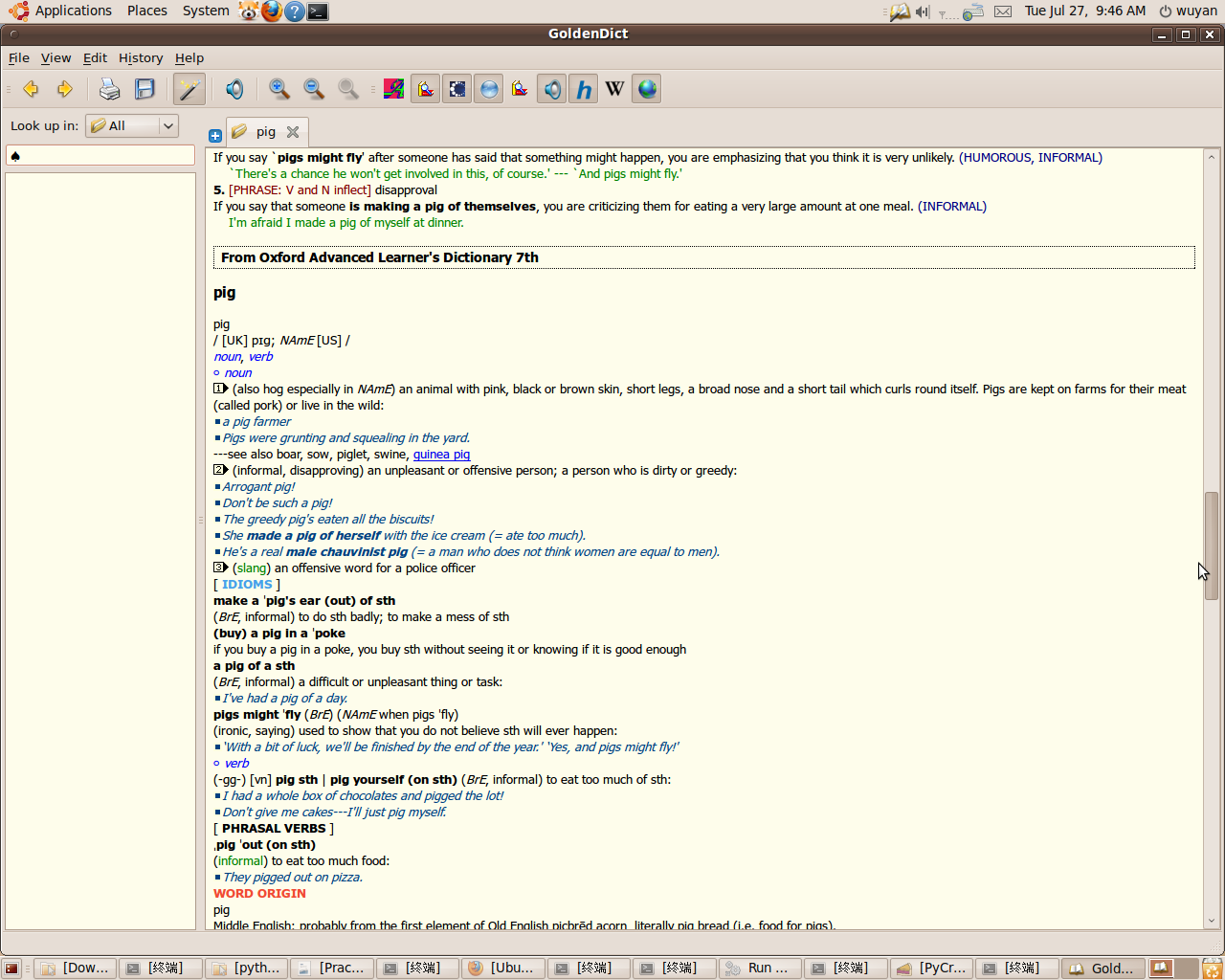Toggle the scan popup magic wand icon
1225x980 pixels.
pyautogui.click(x=189, y=89)
